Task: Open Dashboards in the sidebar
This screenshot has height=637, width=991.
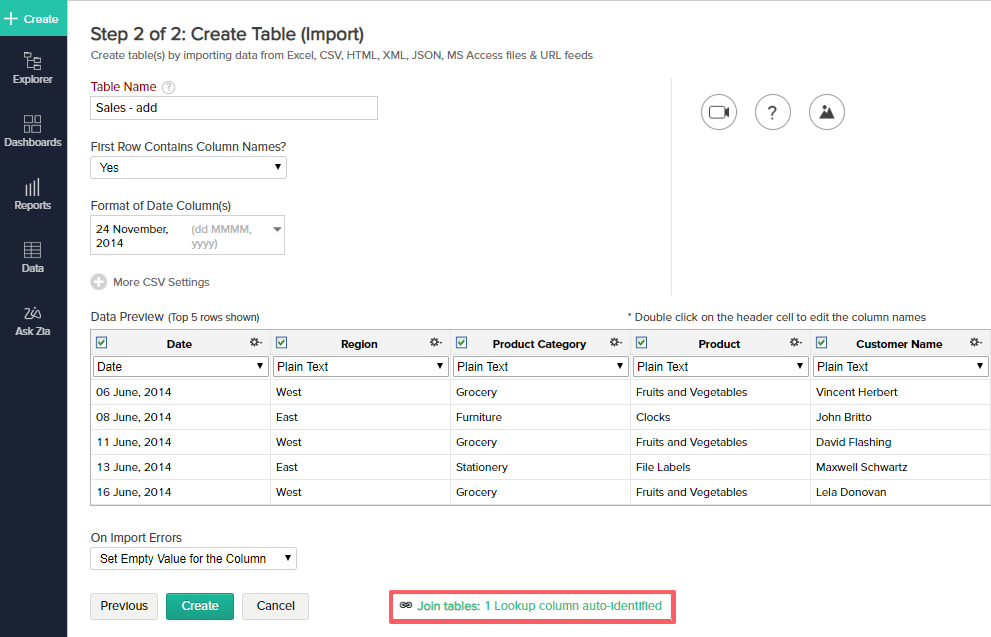Action: [x=33, y=131]
